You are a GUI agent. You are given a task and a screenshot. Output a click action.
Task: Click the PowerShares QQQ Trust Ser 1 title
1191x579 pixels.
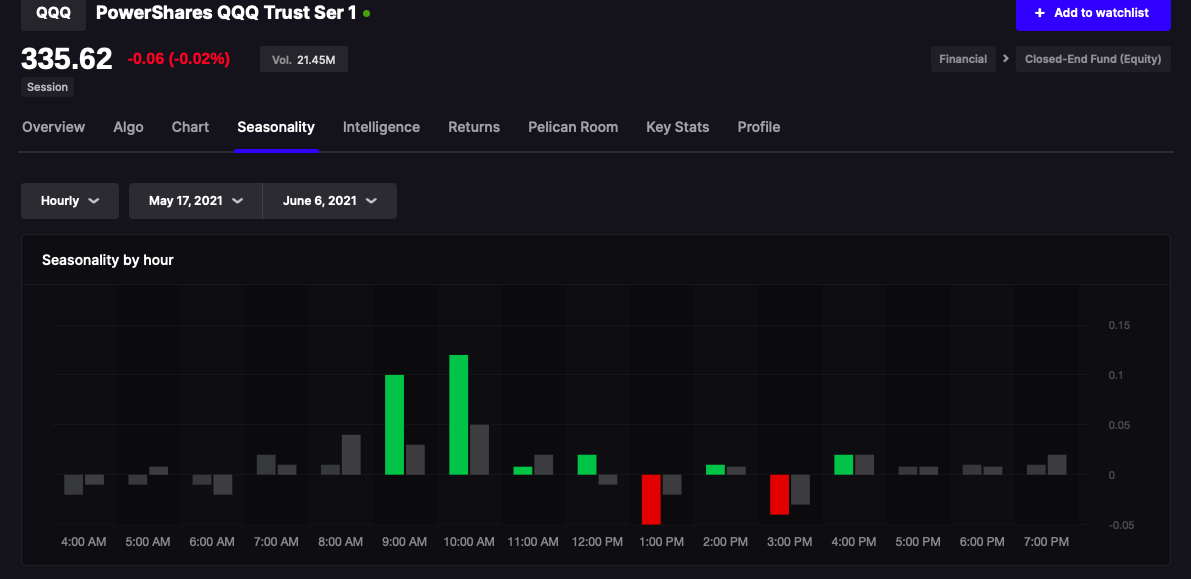[x=226, y=12]
